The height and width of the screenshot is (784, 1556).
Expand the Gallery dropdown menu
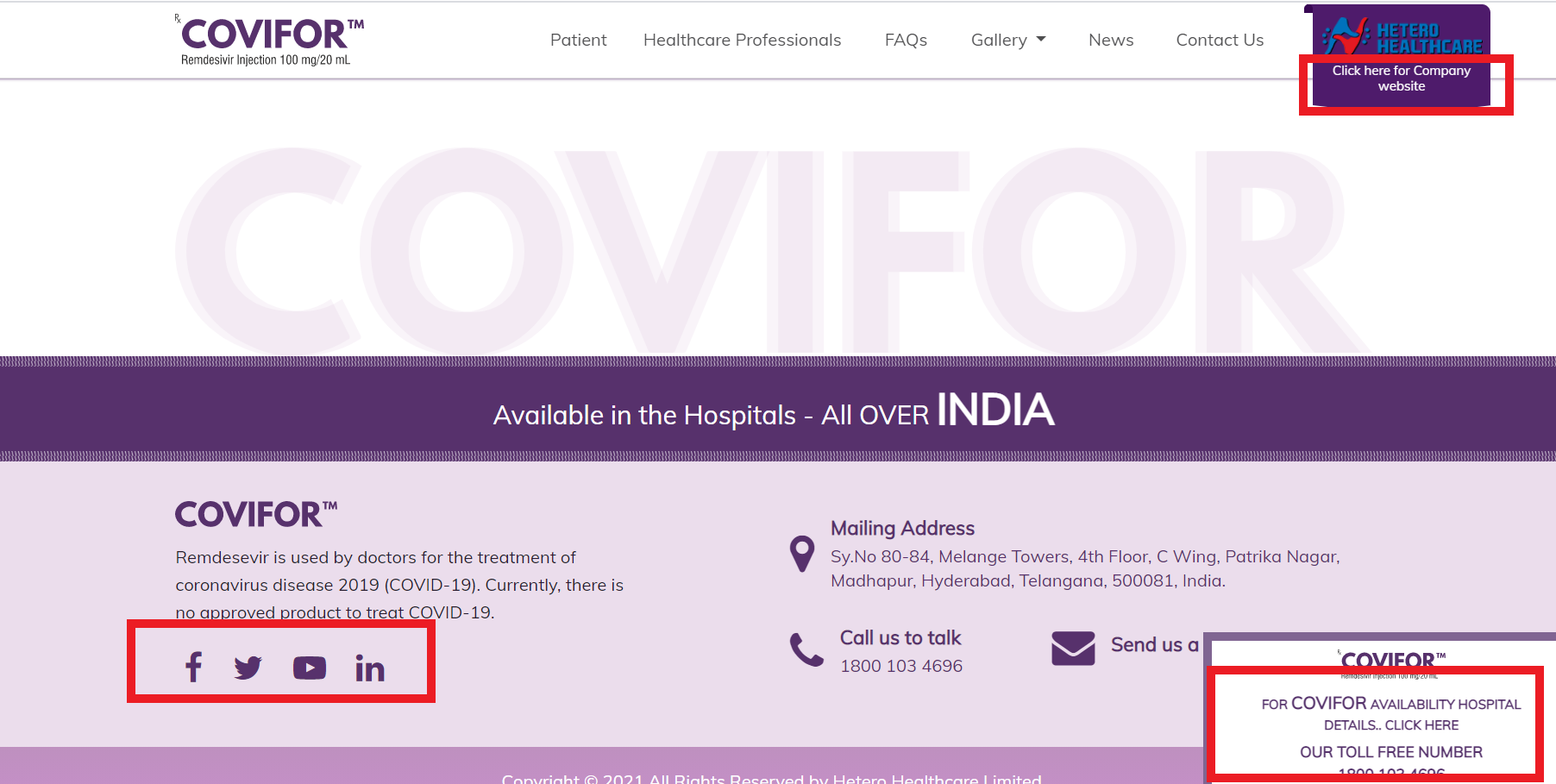[1008, 40]
